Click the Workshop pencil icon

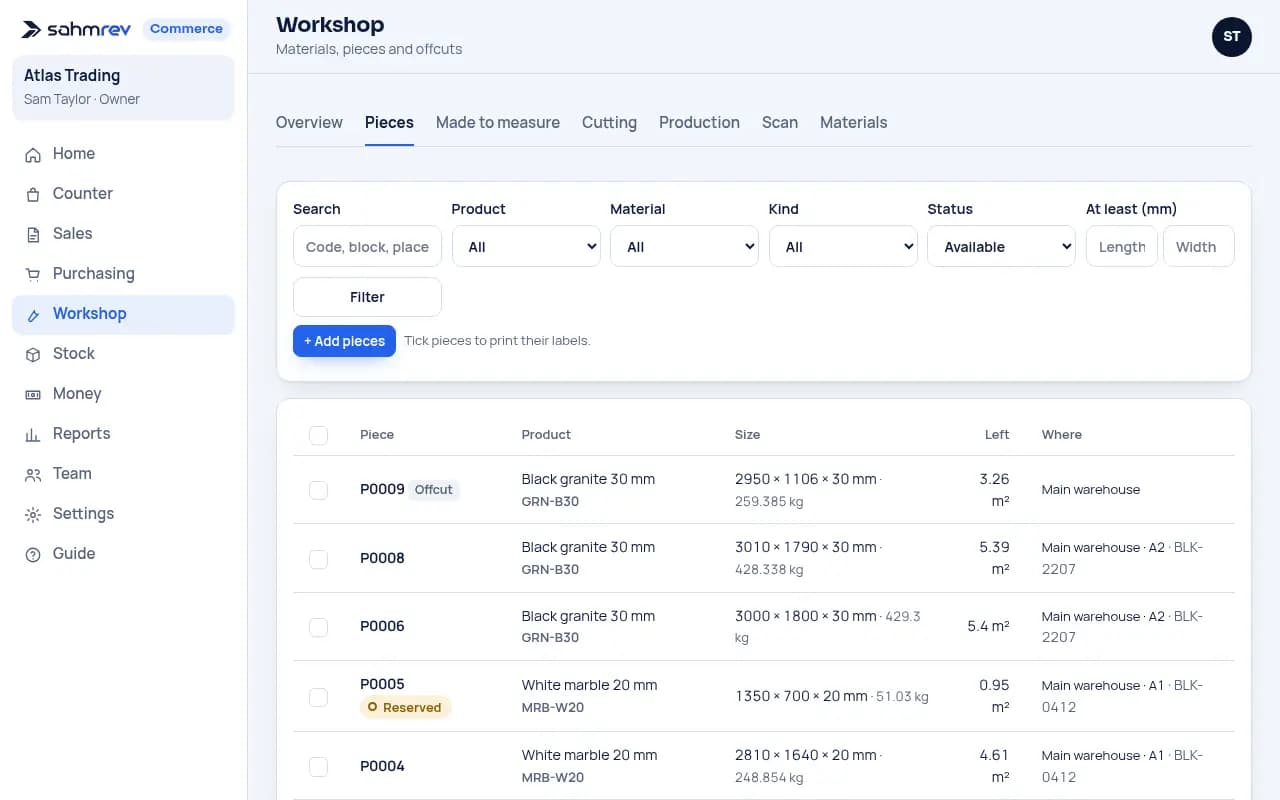33,314
